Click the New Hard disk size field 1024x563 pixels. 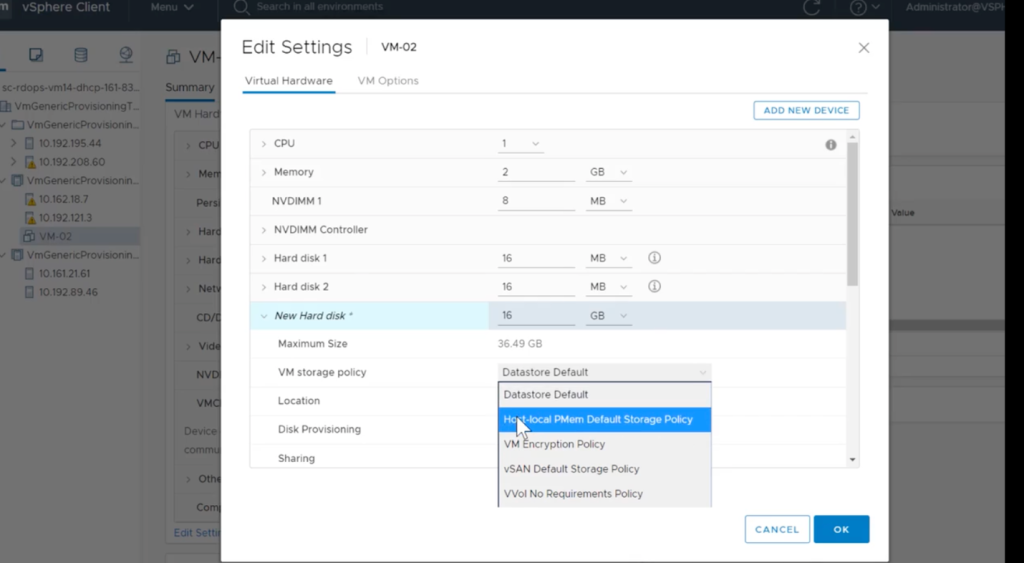pyautogui.click(x=536, y=316)
